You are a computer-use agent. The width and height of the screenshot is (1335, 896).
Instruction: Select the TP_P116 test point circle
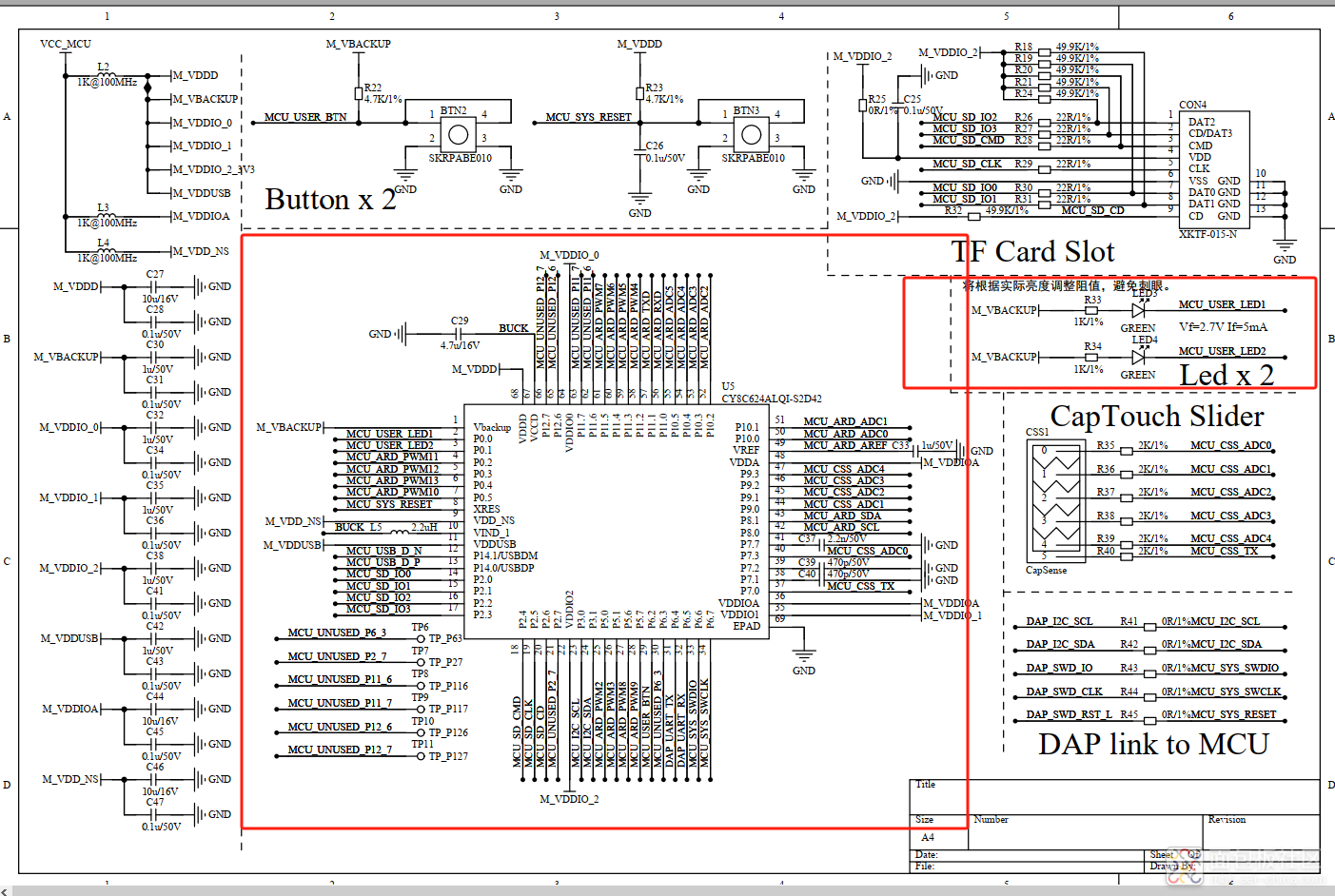point(421,685)
